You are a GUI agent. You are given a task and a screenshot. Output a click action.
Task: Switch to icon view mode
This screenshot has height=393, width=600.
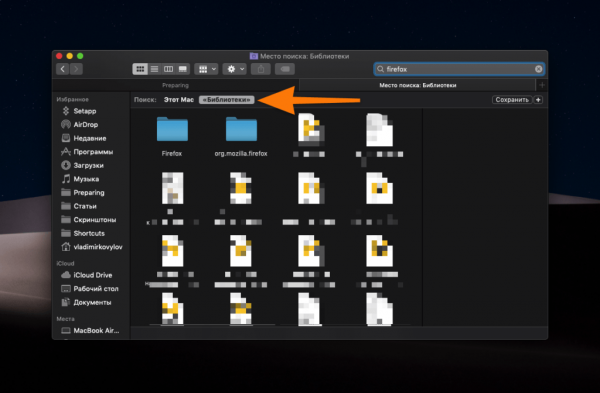click(x=140, y=69)
